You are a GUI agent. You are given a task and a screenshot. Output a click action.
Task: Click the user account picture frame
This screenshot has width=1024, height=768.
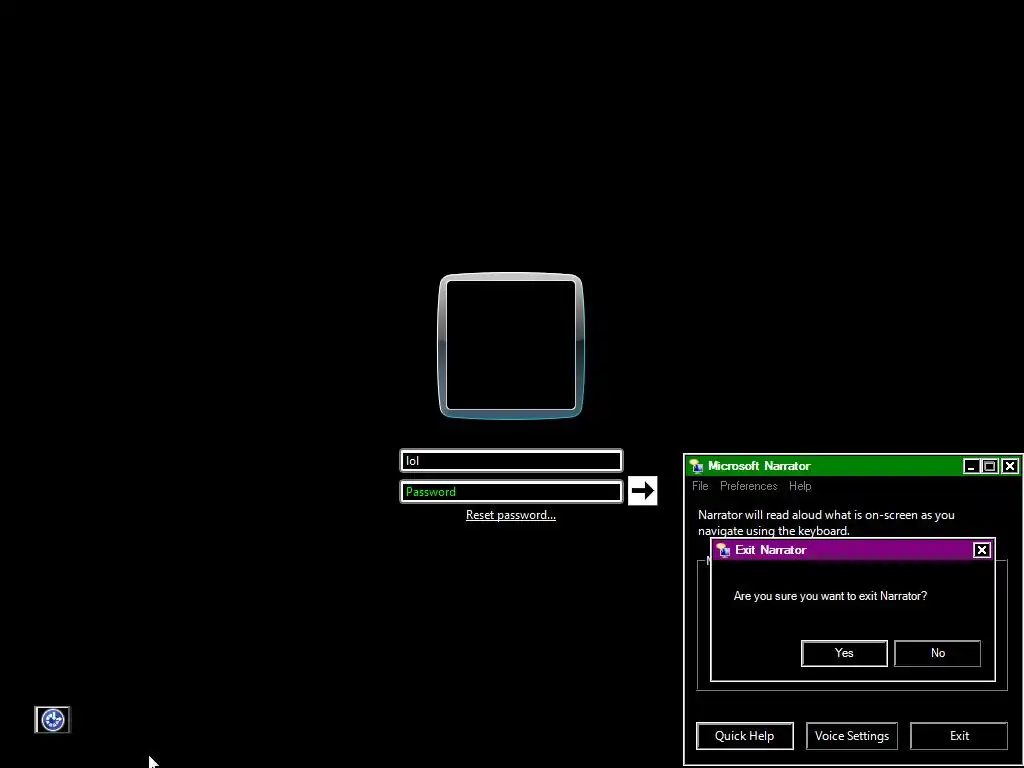(x=511, y=345)
